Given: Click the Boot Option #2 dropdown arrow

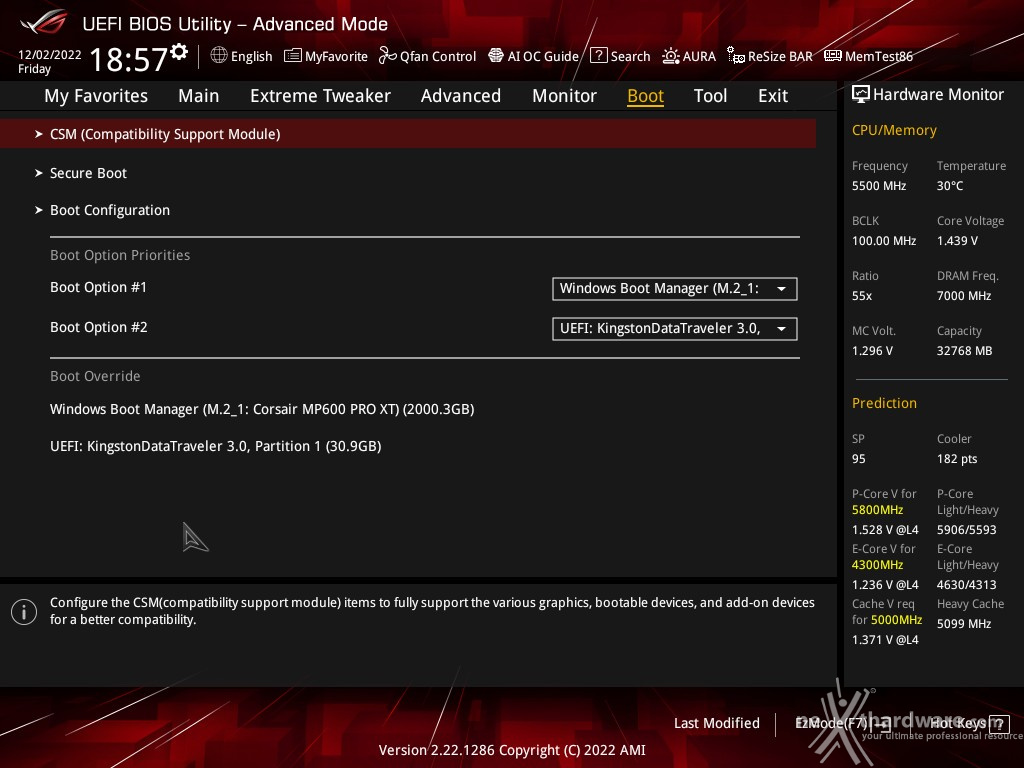Looking at the screenshot, I should point(781,328).
